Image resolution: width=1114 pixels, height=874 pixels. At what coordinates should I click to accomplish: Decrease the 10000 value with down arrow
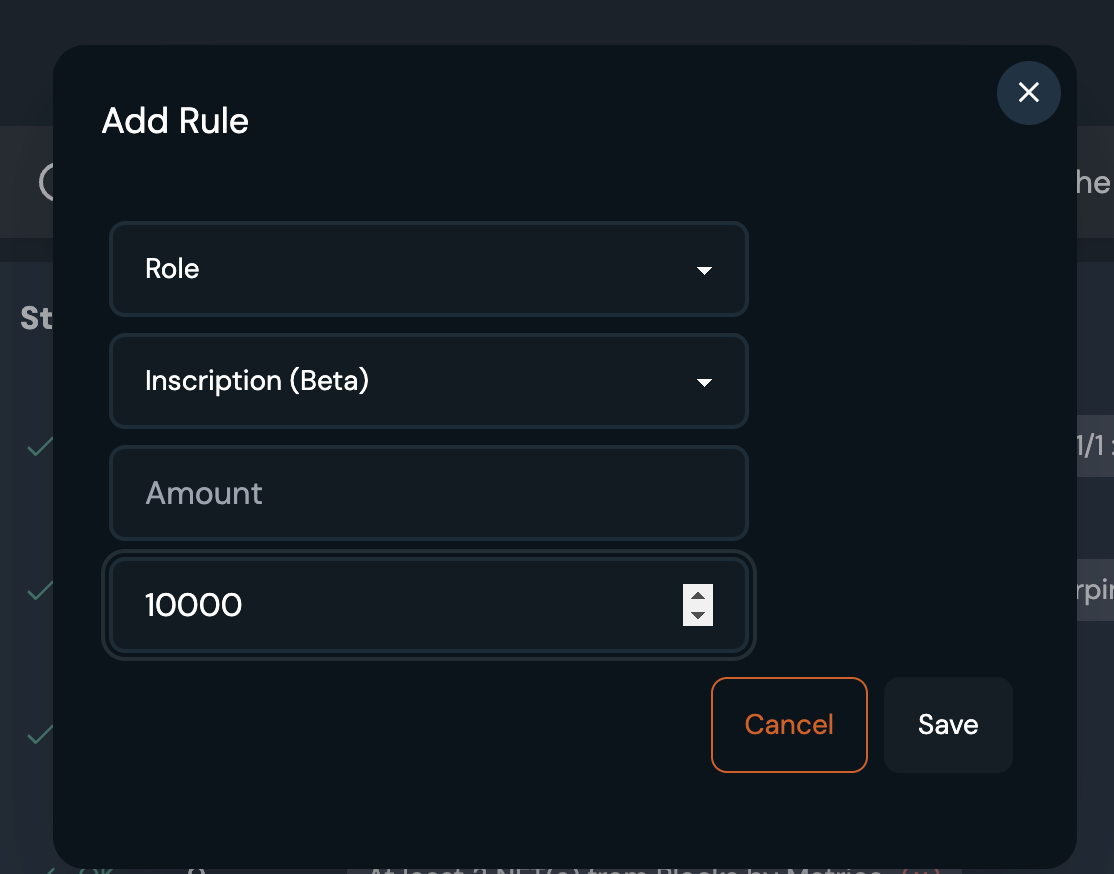pyautogui.click(x=698, y=615)
